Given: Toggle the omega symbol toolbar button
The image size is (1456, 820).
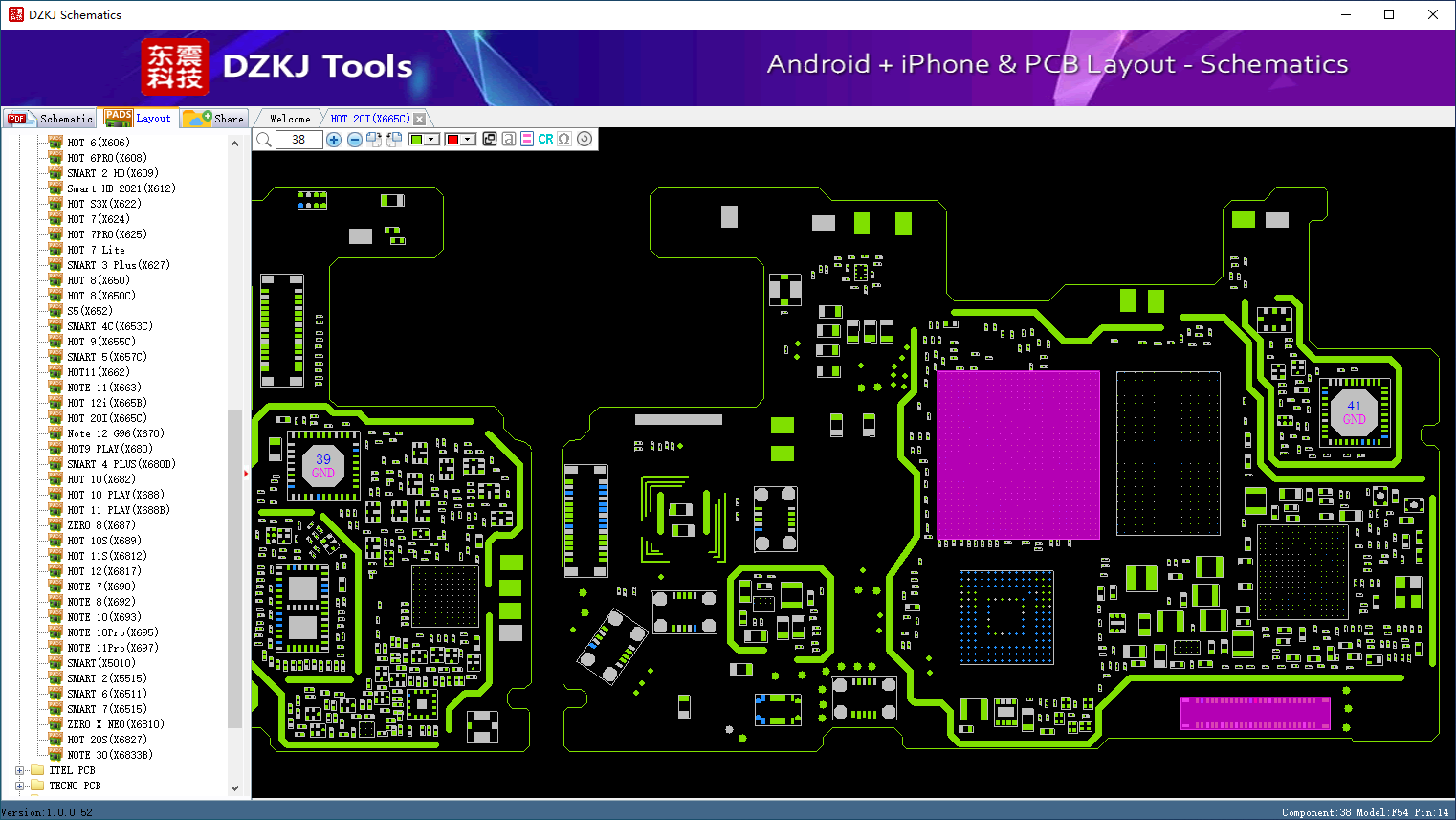Looking at the screenshot, I should [564, 139].
